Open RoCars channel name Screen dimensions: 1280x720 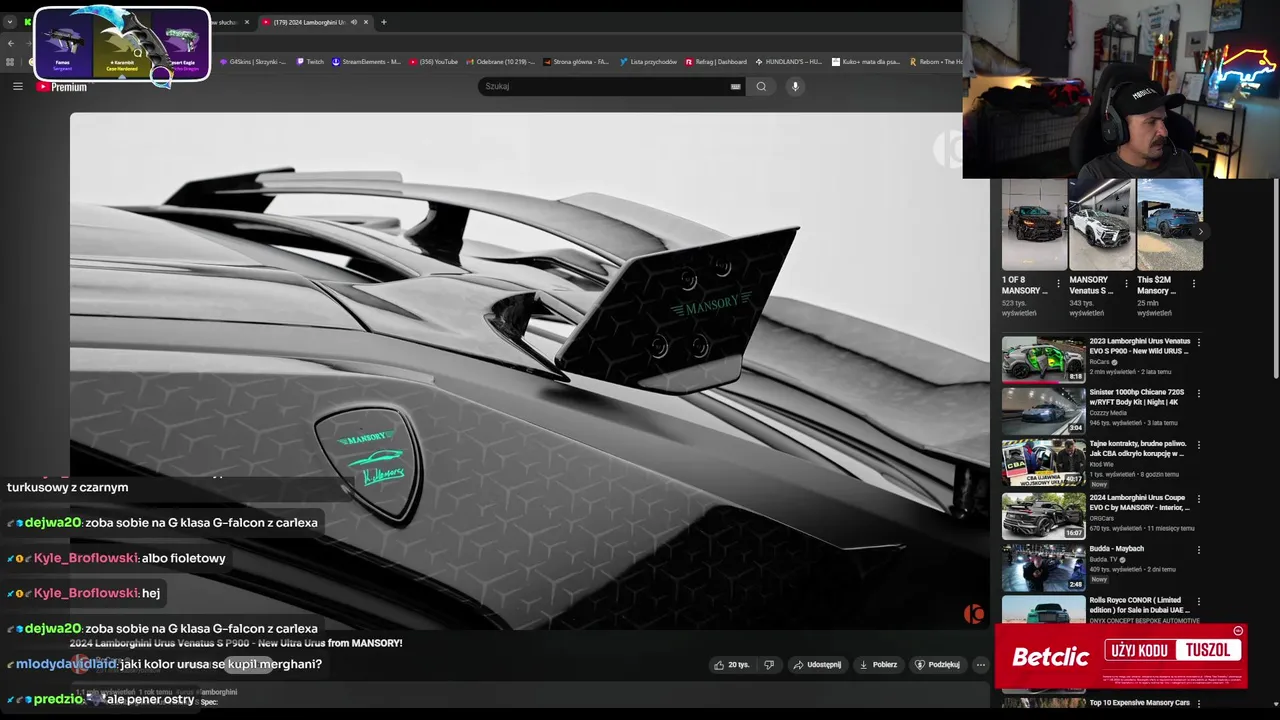[1102, 362]
